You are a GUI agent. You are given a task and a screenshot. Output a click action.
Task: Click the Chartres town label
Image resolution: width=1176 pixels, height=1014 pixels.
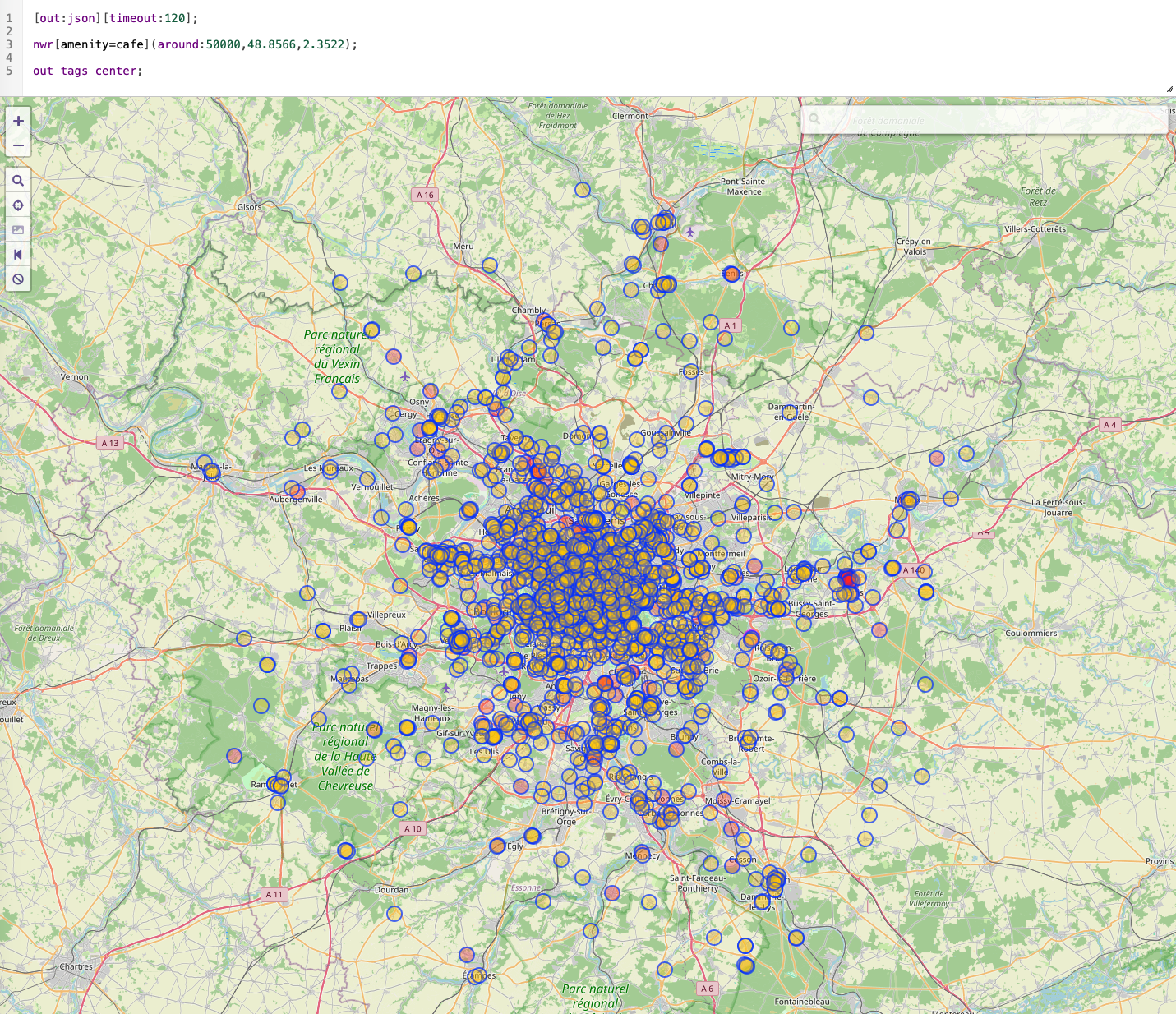click(x=76, y=966)
